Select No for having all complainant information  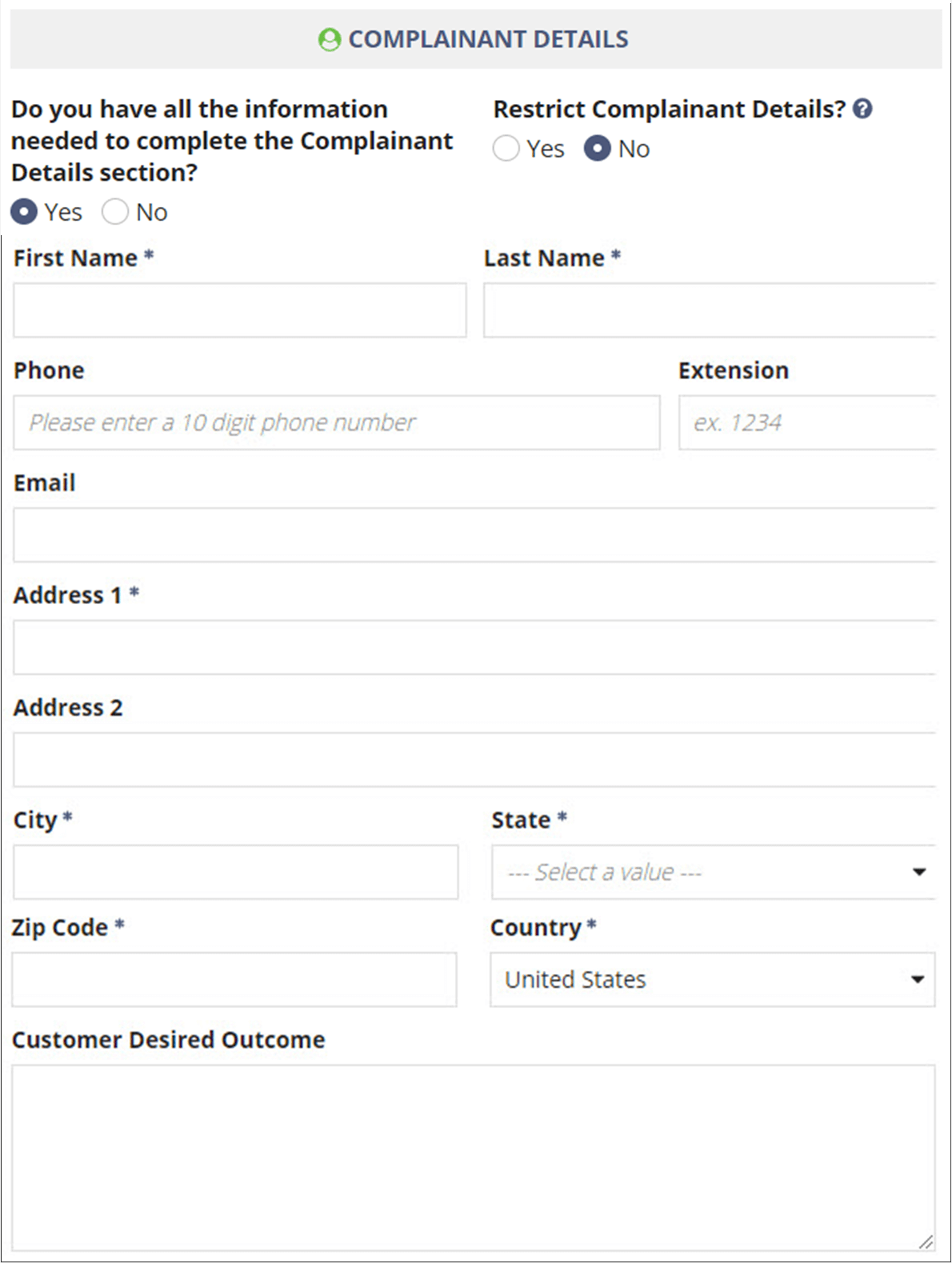pos(116,212)
